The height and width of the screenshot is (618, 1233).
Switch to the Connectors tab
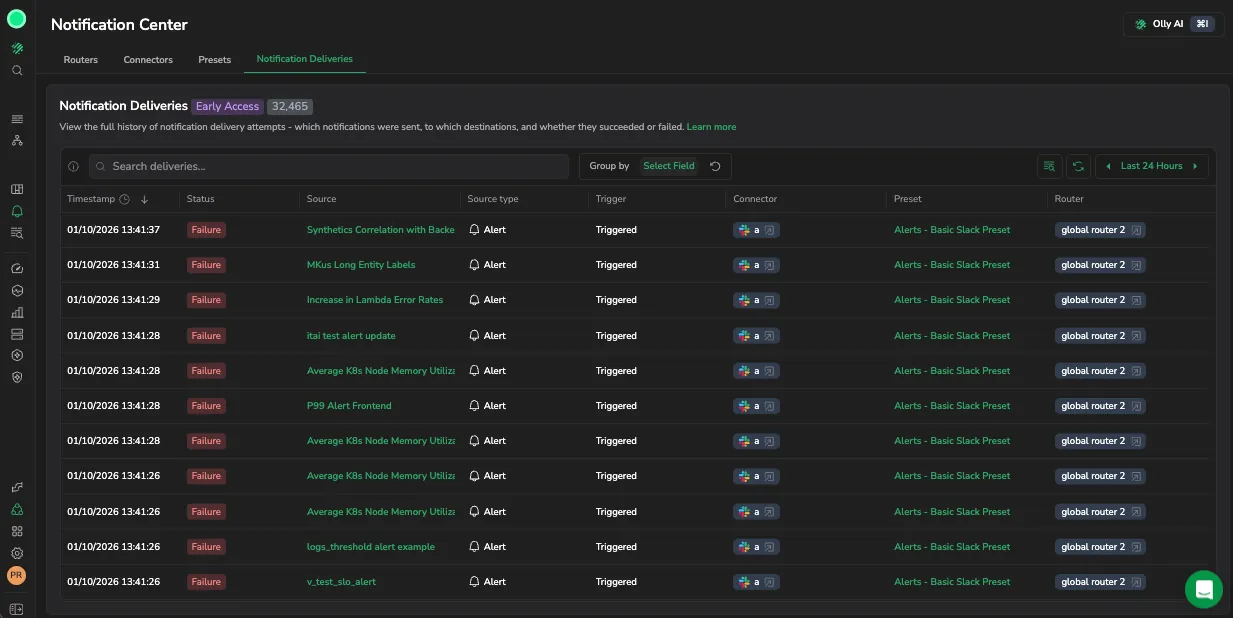pos(148,60)
